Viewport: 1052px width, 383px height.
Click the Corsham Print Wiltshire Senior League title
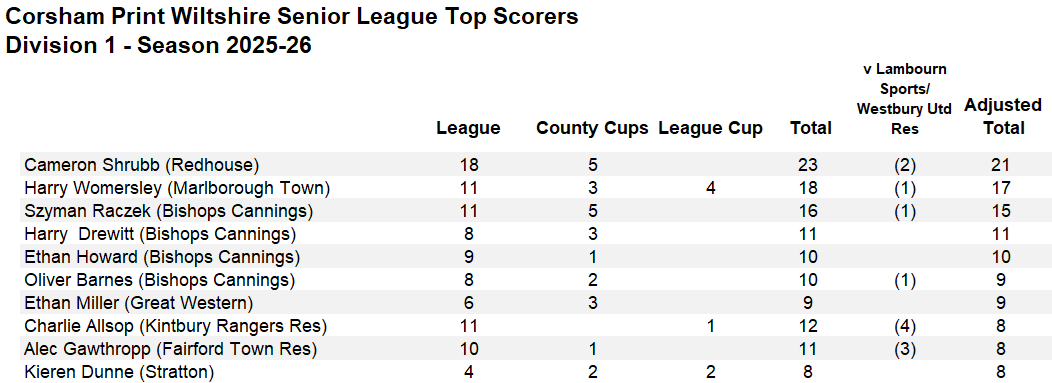[291, 16]
